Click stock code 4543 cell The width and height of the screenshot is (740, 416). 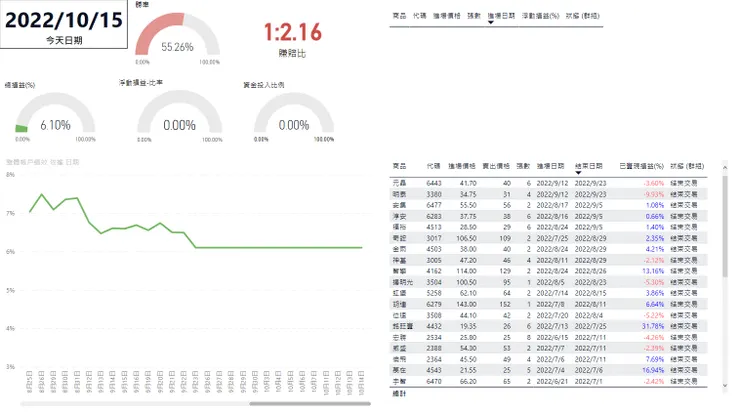(x=434, y=370)
